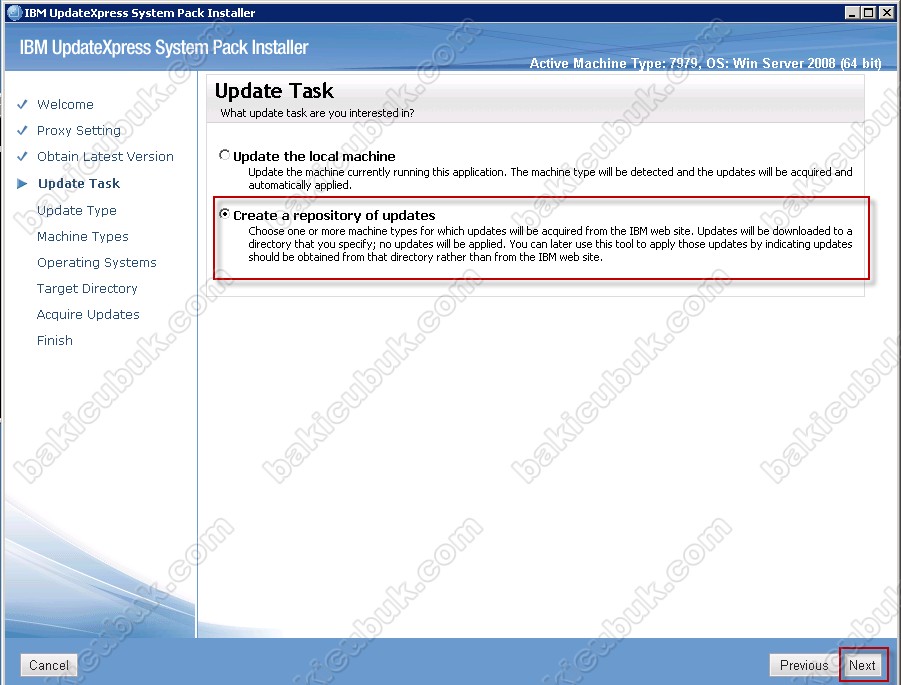Screen dimensions: 901x685
Task: Click the 'IBM UpdateXpress System Pack Installer' banner title
Action: click(164, 47)
